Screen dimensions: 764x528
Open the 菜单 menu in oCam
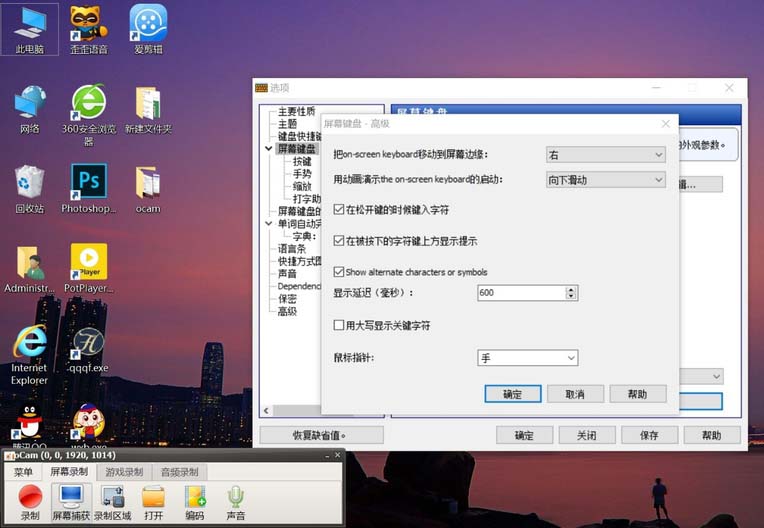(x=23, y=472)
